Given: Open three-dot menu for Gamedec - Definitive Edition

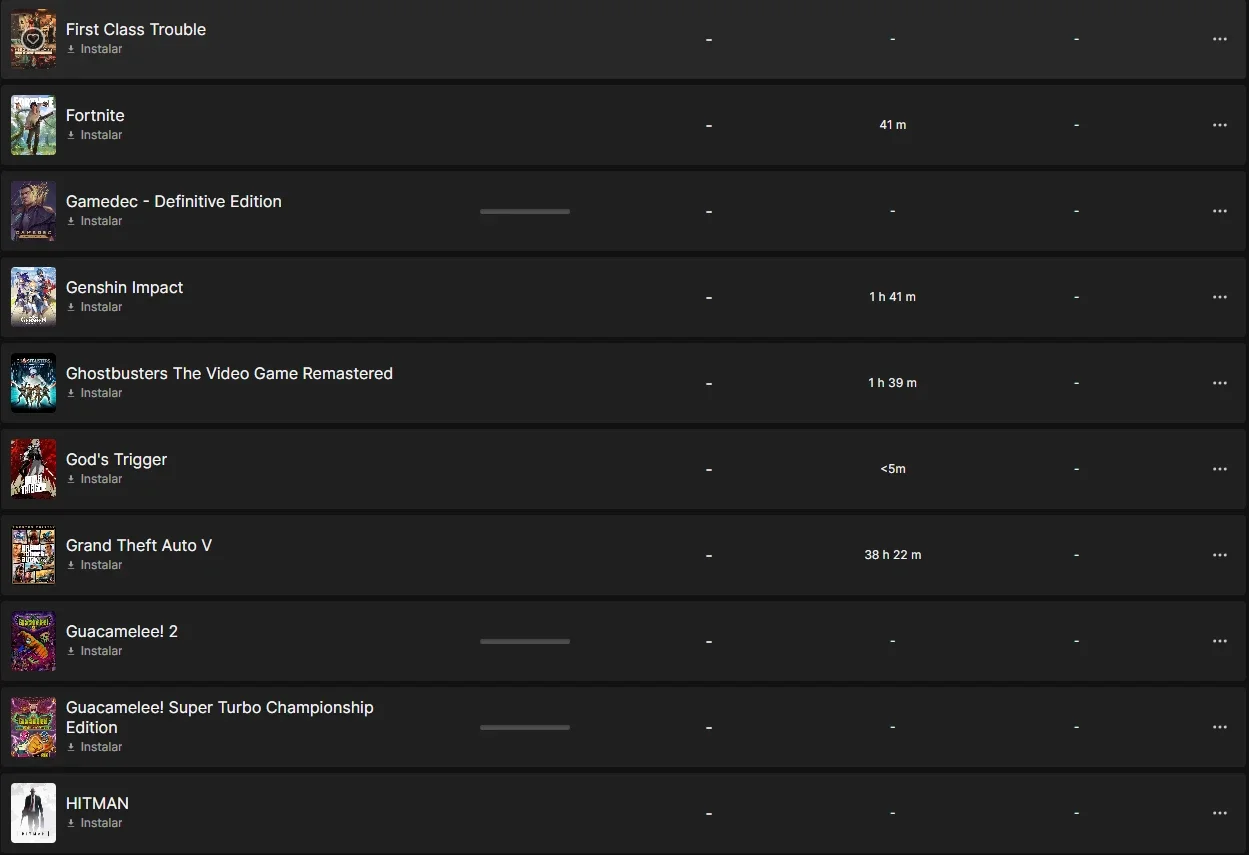Looking at the screenshot, I should tap(1219, 211).
